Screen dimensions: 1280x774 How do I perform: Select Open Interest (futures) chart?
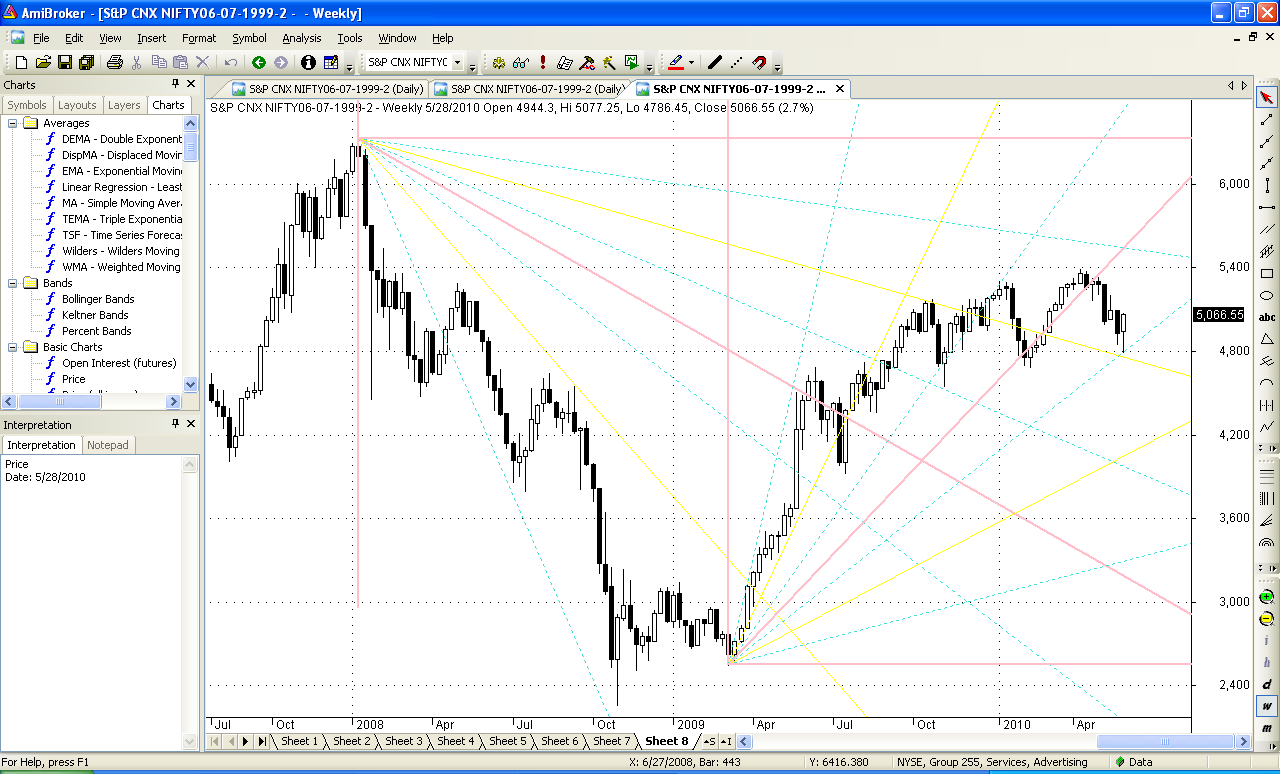coord(118,363)
